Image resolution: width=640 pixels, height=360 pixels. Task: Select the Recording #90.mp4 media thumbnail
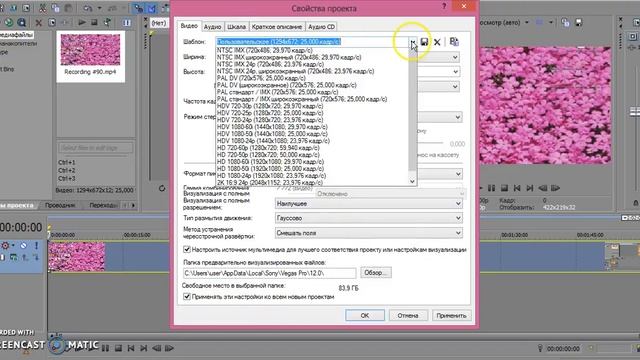click(90, 55)
